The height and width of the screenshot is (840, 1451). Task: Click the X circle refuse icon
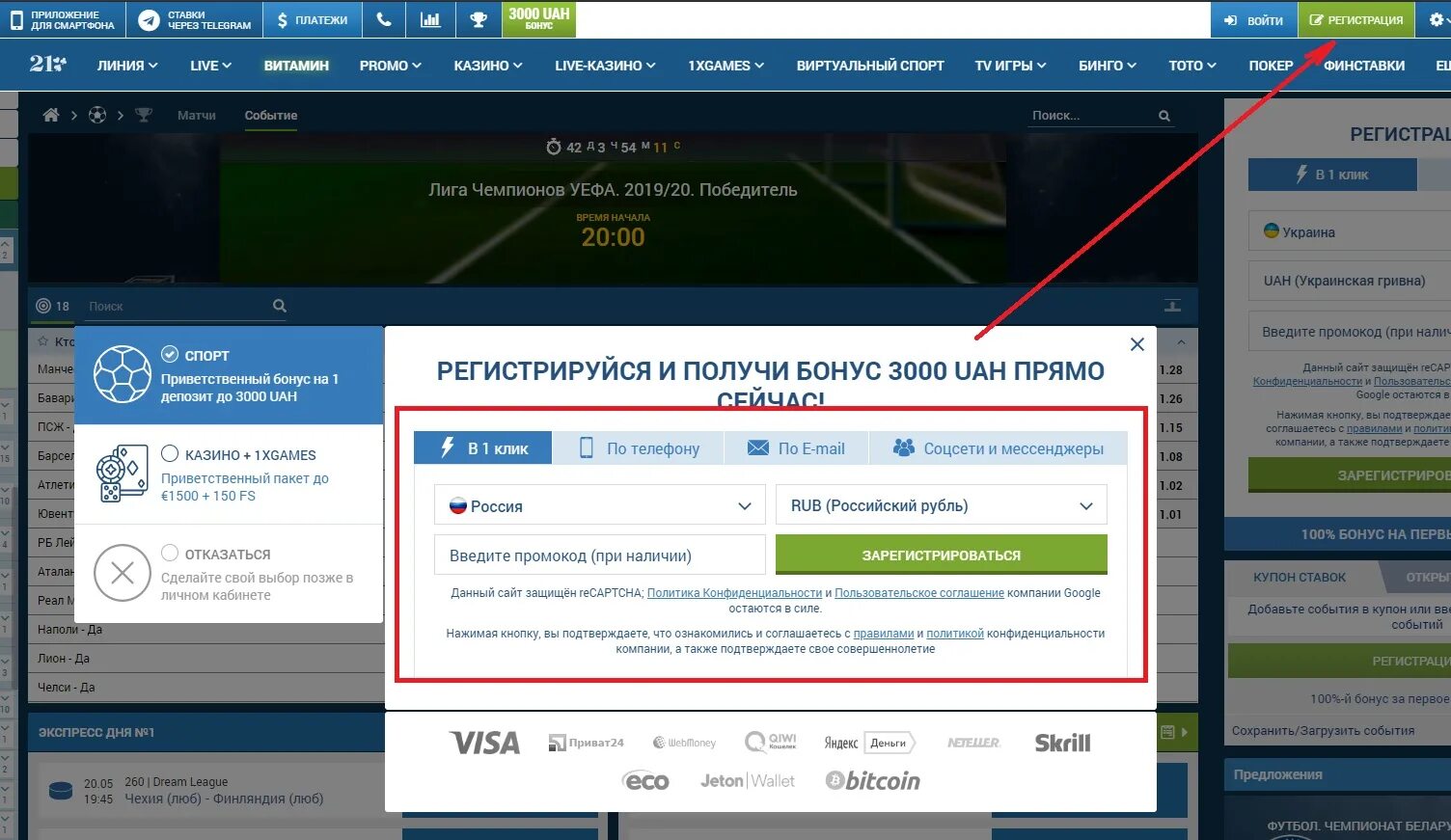click(123, 573)
